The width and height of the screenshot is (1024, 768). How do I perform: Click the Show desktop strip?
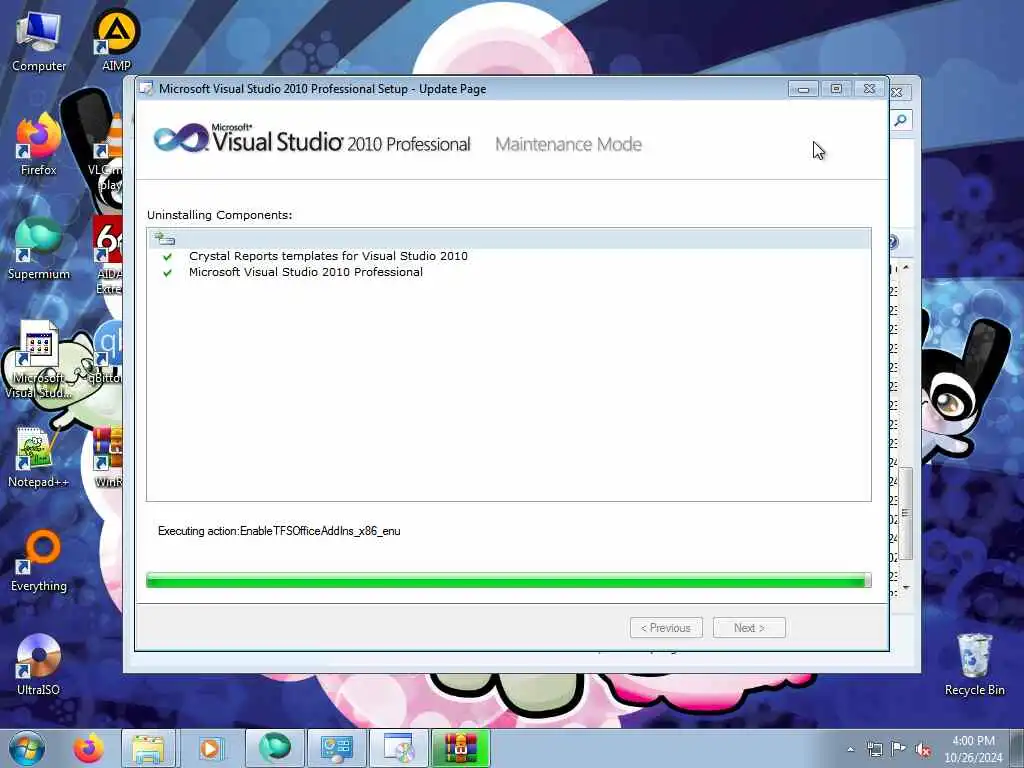[x=1019, y=748]
